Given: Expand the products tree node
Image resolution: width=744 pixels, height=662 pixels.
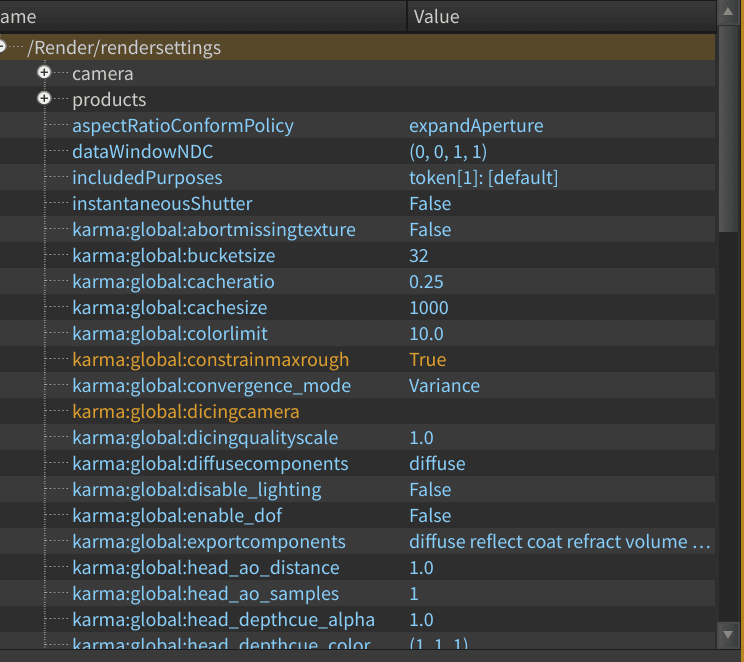Looking at the screenshot, I should [x=44, y=98].
